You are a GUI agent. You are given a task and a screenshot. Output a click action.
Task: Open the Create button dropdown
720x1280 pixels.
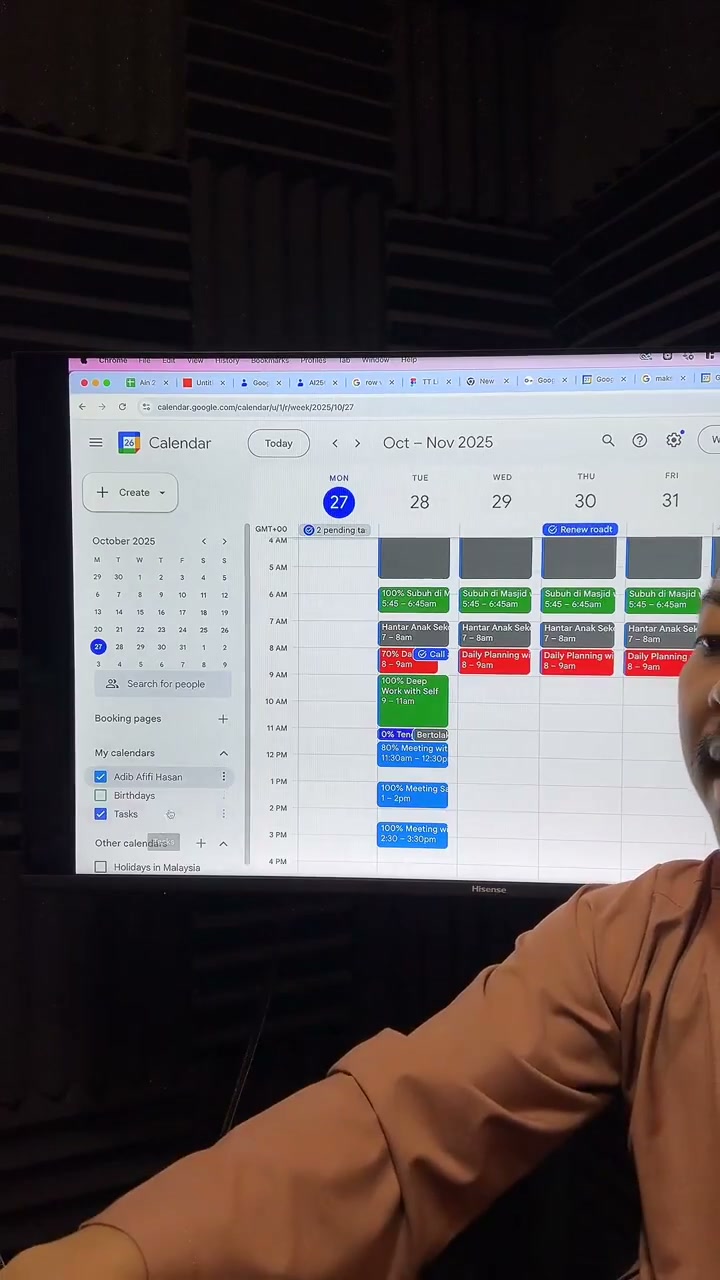click(162, 493)
